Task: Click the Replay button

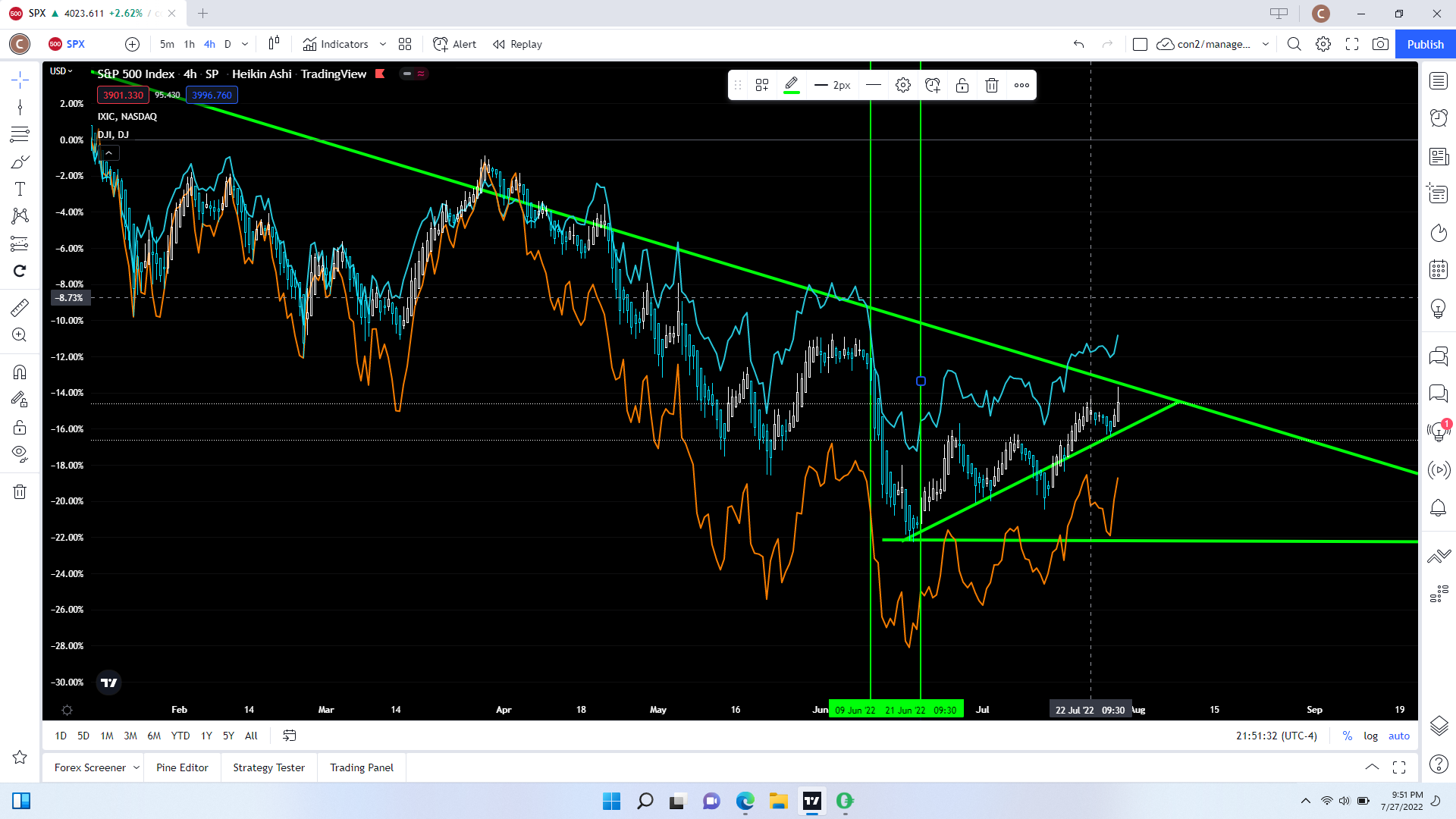Action: coord(518,44)
